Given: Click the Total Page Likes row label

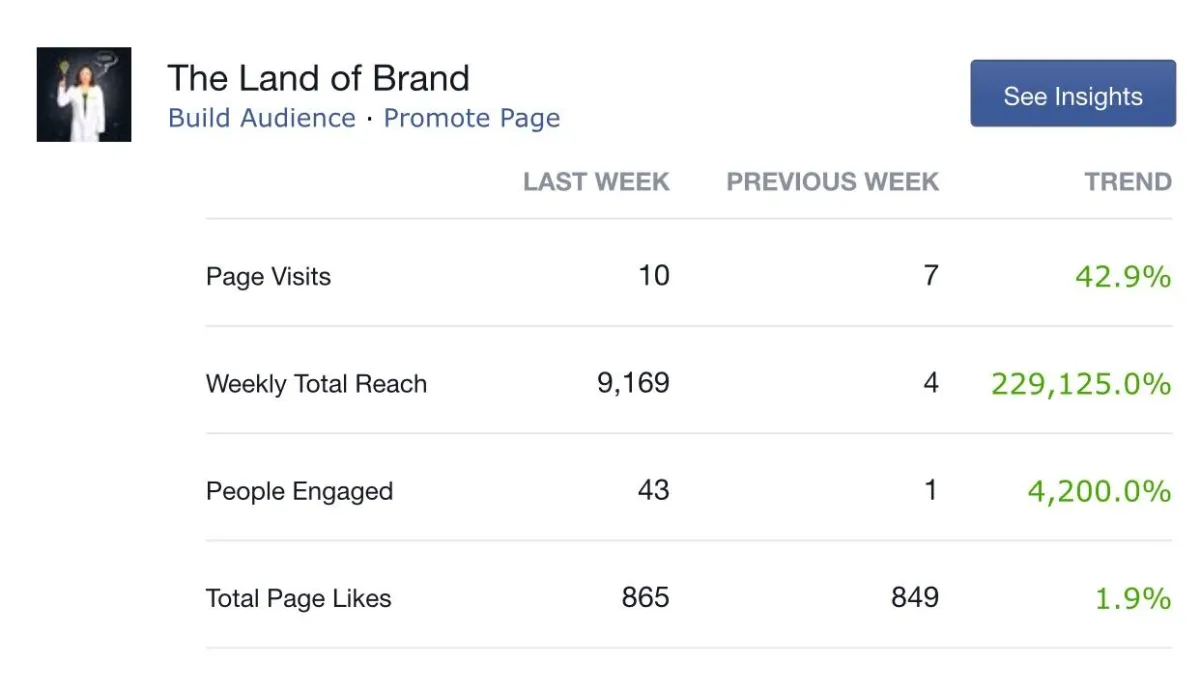Looking at the screenshot, I should click(298, 598).
